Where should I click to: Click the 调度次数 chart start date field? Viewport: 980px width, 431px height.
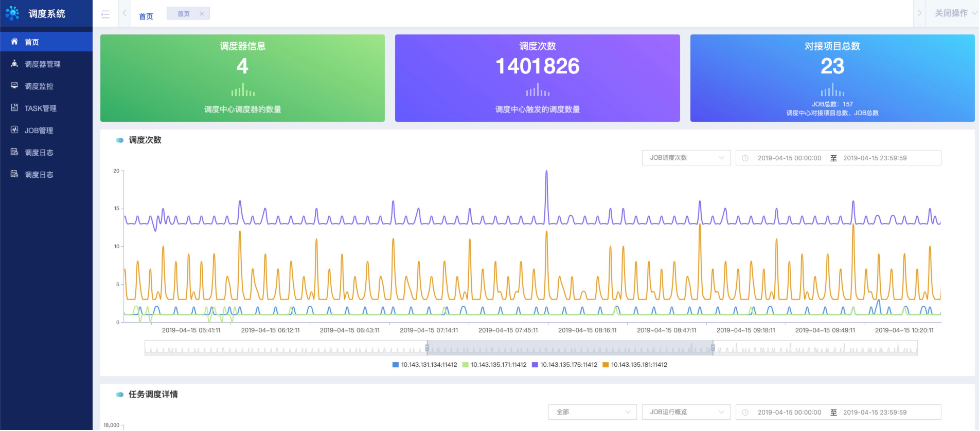789,158
